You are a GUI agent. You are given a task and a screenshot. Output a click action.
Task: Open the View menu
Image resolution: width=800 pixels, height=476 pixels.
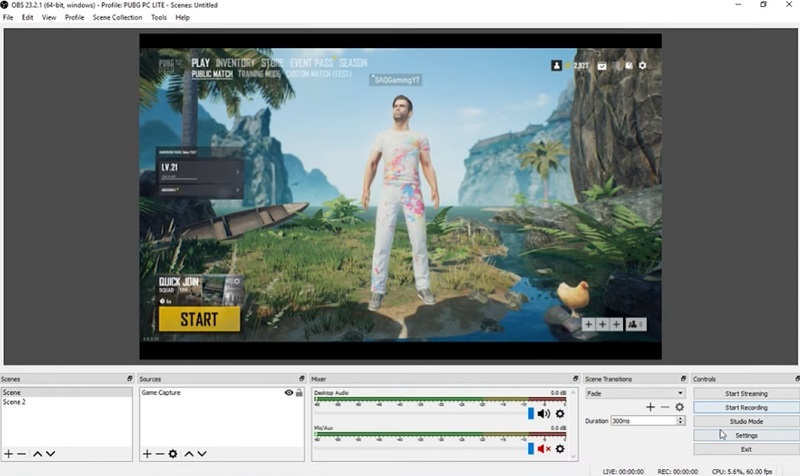point(49,17)
